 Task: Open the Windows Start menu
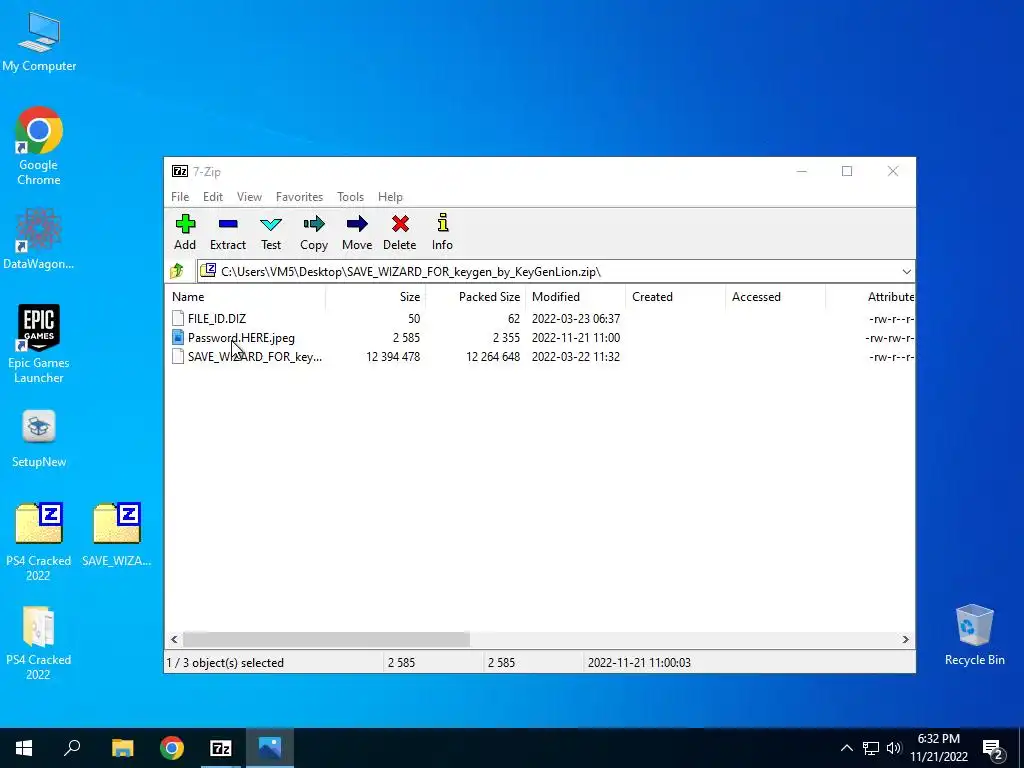[24, 748]
